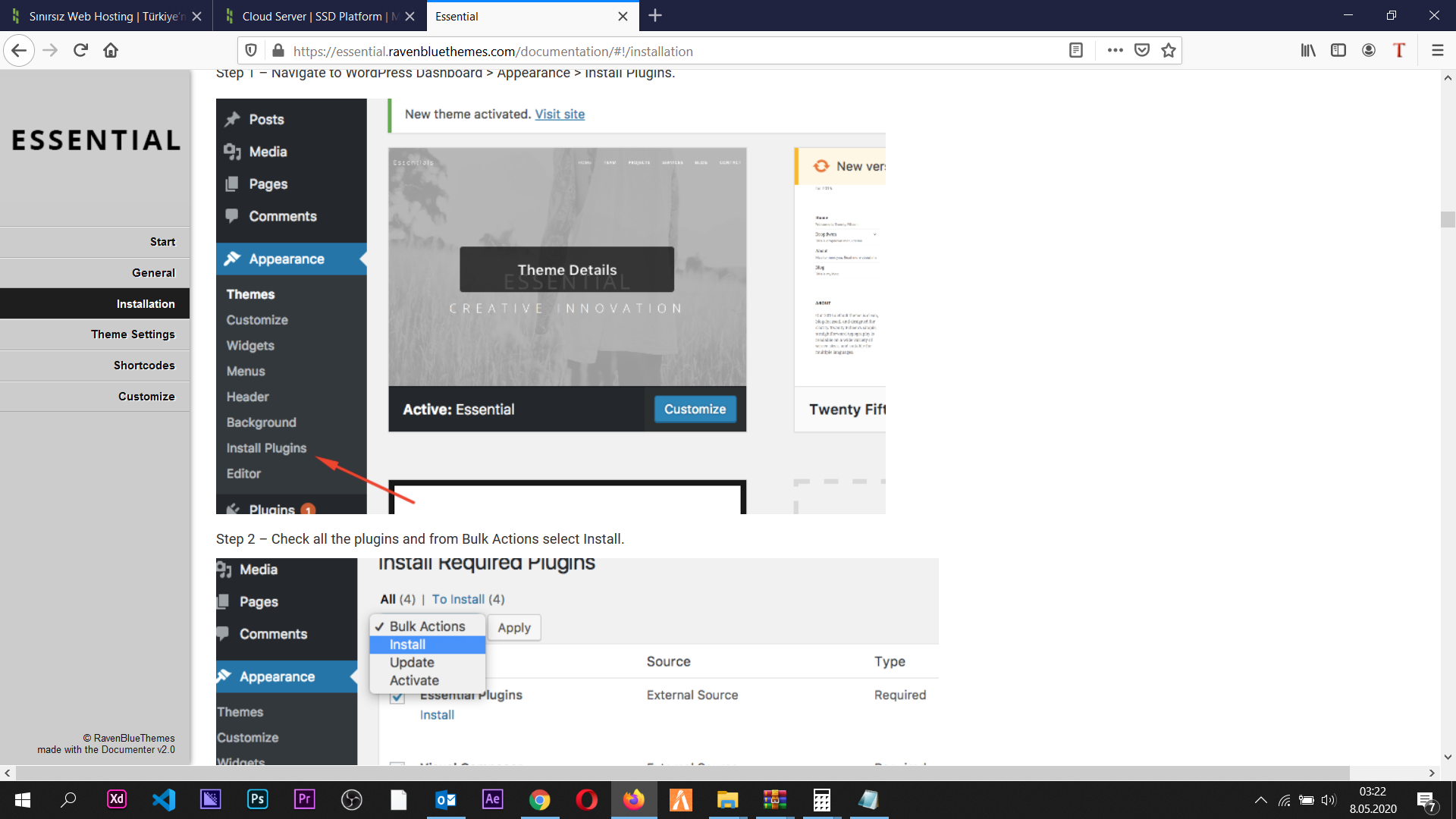
Task: Open the Firefox home page
Action: (x=111, y=51)
